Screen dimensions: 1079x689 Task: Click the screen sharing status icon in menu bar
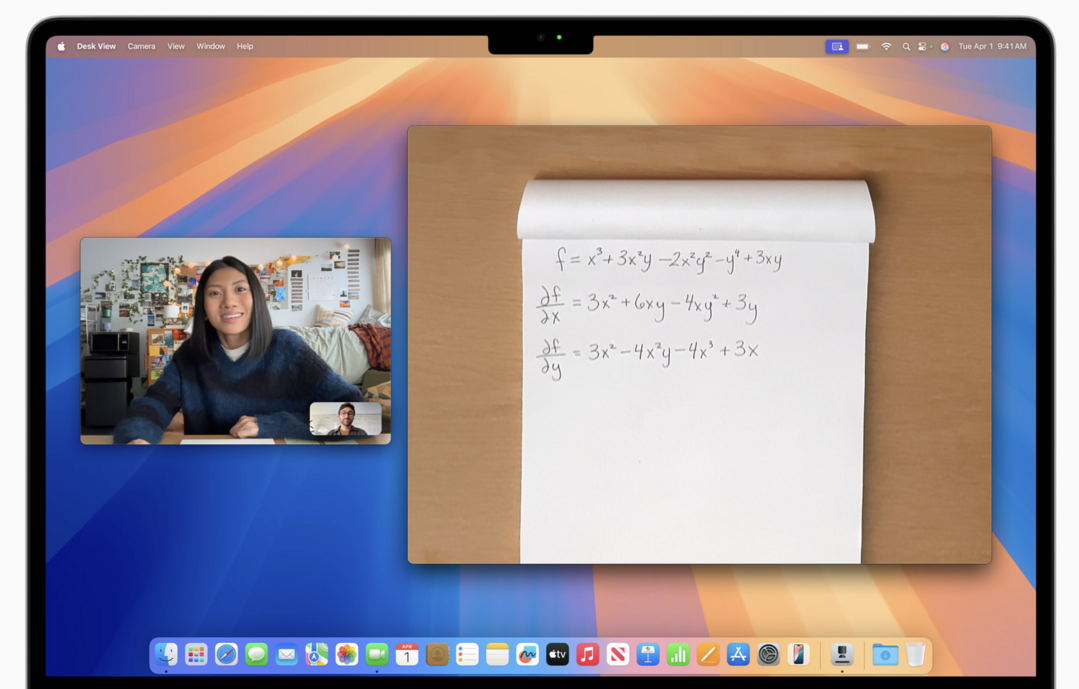click(837, 46)
